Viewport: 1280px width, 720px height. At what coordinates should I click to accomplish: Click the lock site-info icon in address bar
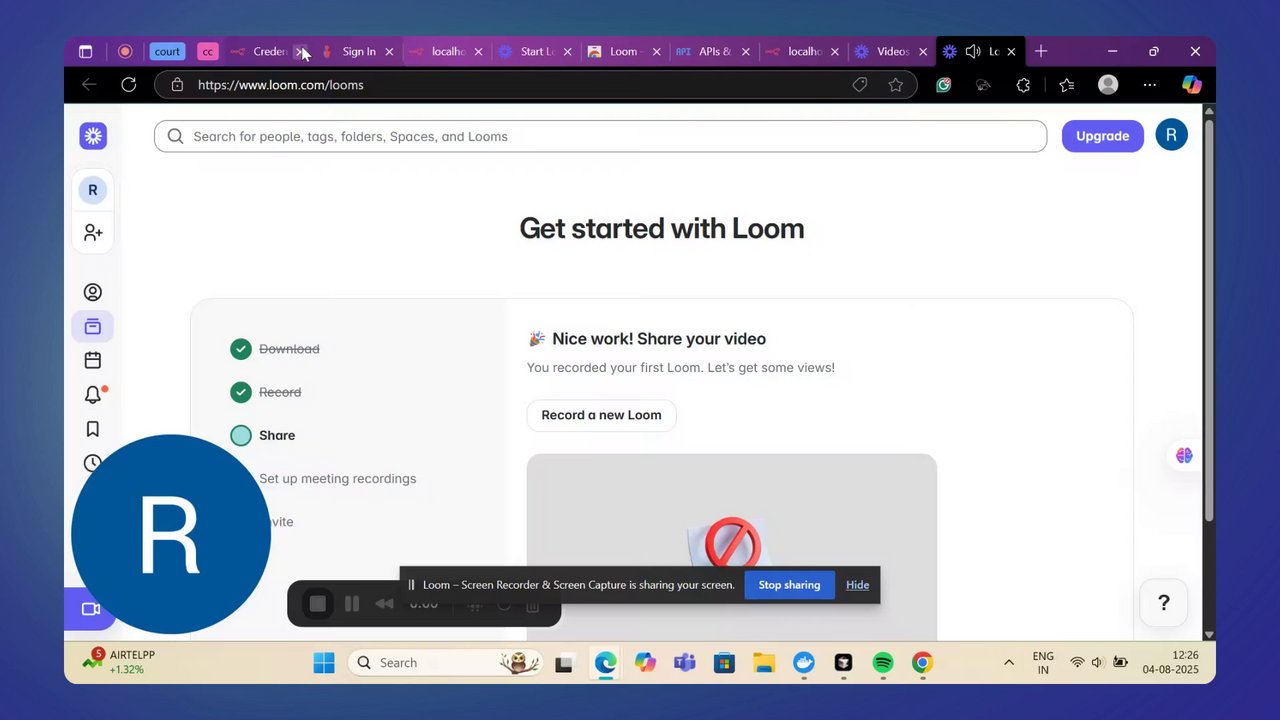(177, 85)
